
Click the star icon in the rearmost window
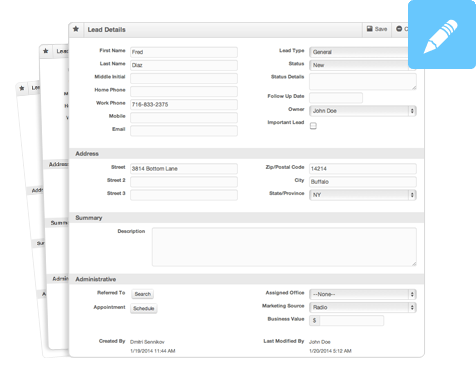tap(22, 88)
